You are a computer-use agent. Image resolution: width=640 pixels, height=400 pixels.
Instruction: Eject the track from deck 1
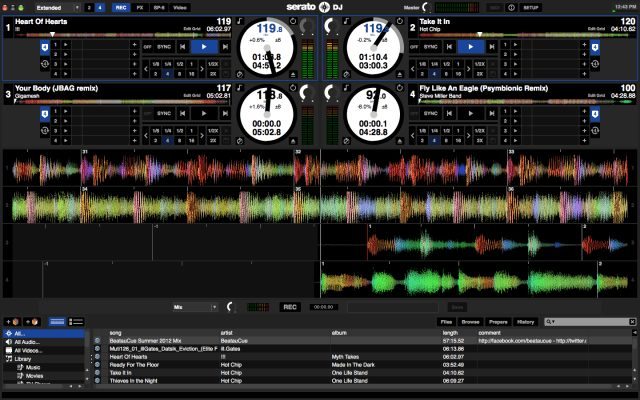pyautogui.click(x=293, y=74)
